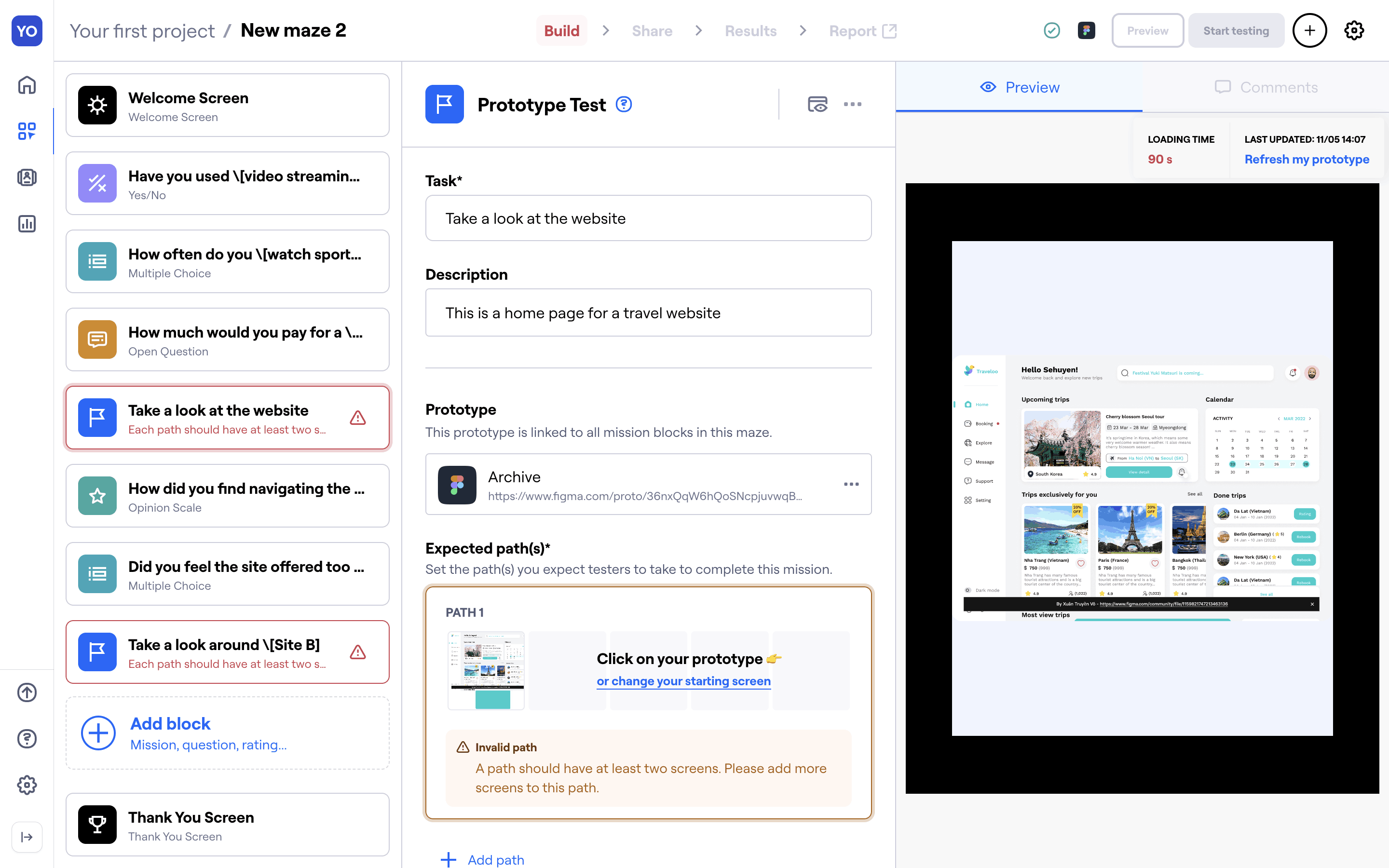Click the Prototype Test help info icon
The width and height of the screenshot is (1389, 868).
coord(623,105)
